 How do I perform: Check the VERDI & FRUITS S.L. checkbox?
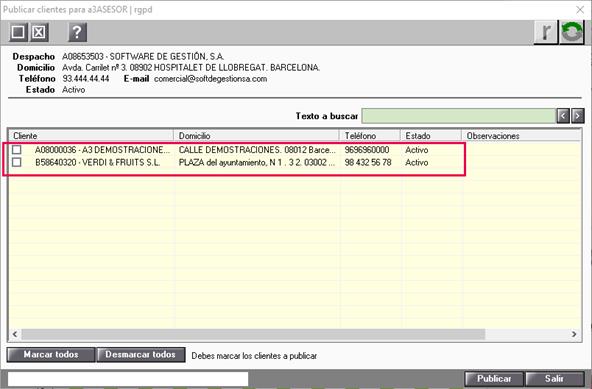pos(17,162)
